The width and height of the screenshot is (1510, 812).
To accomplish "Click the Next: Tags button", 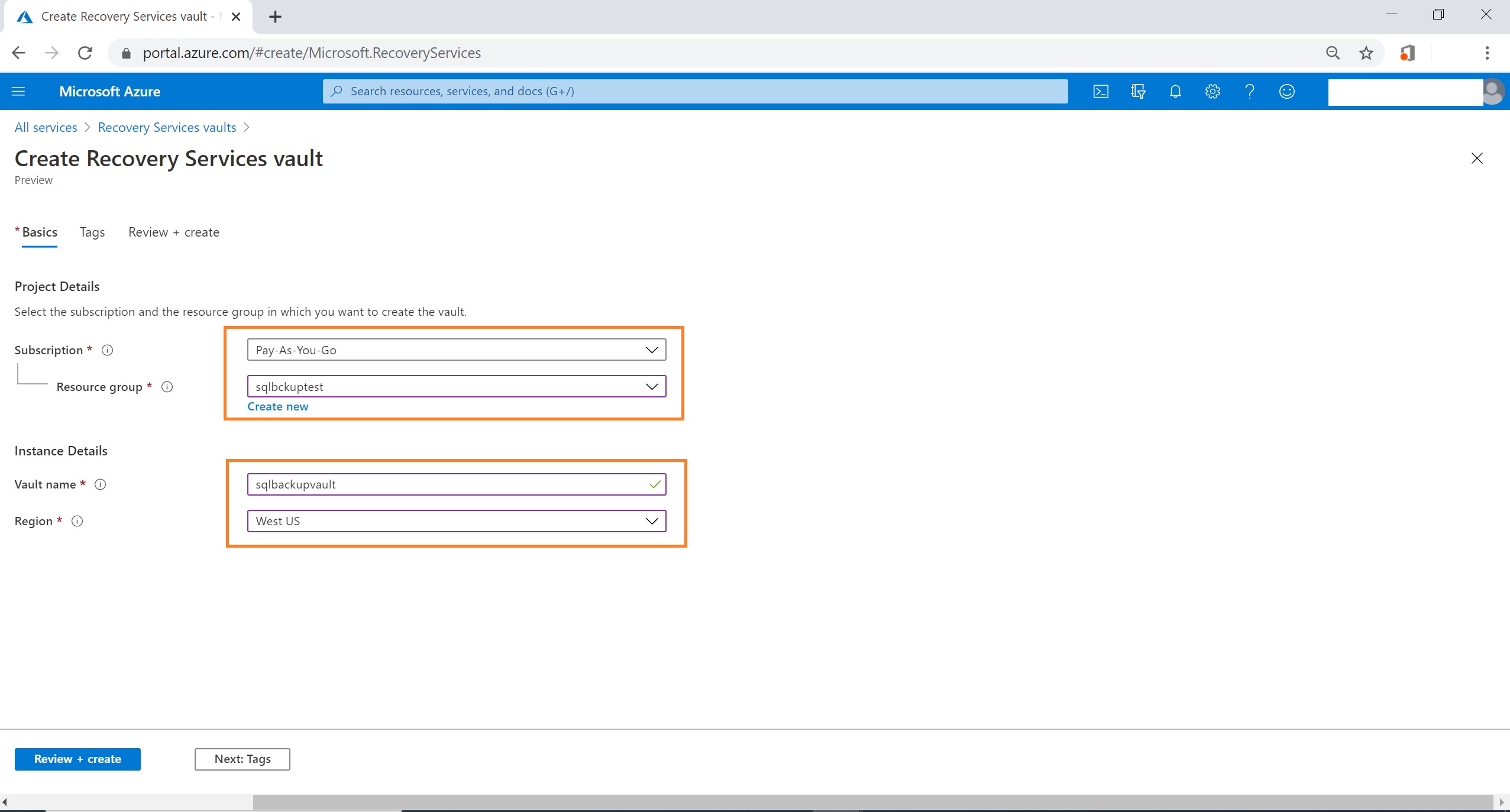I will (x=242, y=759).
